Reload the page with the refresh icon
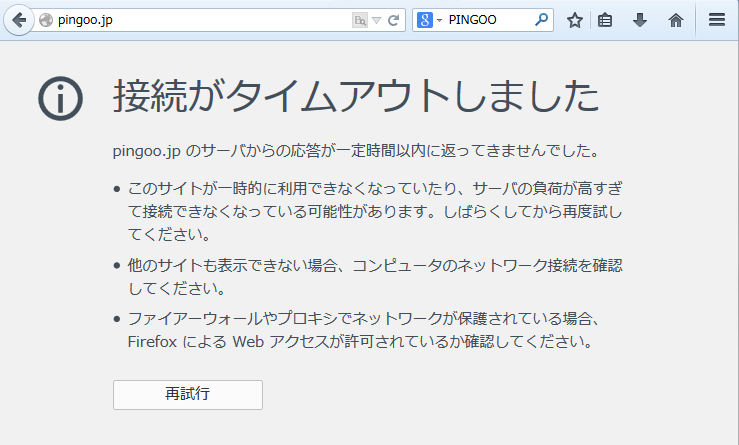This screenshot has width=739, height=445. coord(393,20)
